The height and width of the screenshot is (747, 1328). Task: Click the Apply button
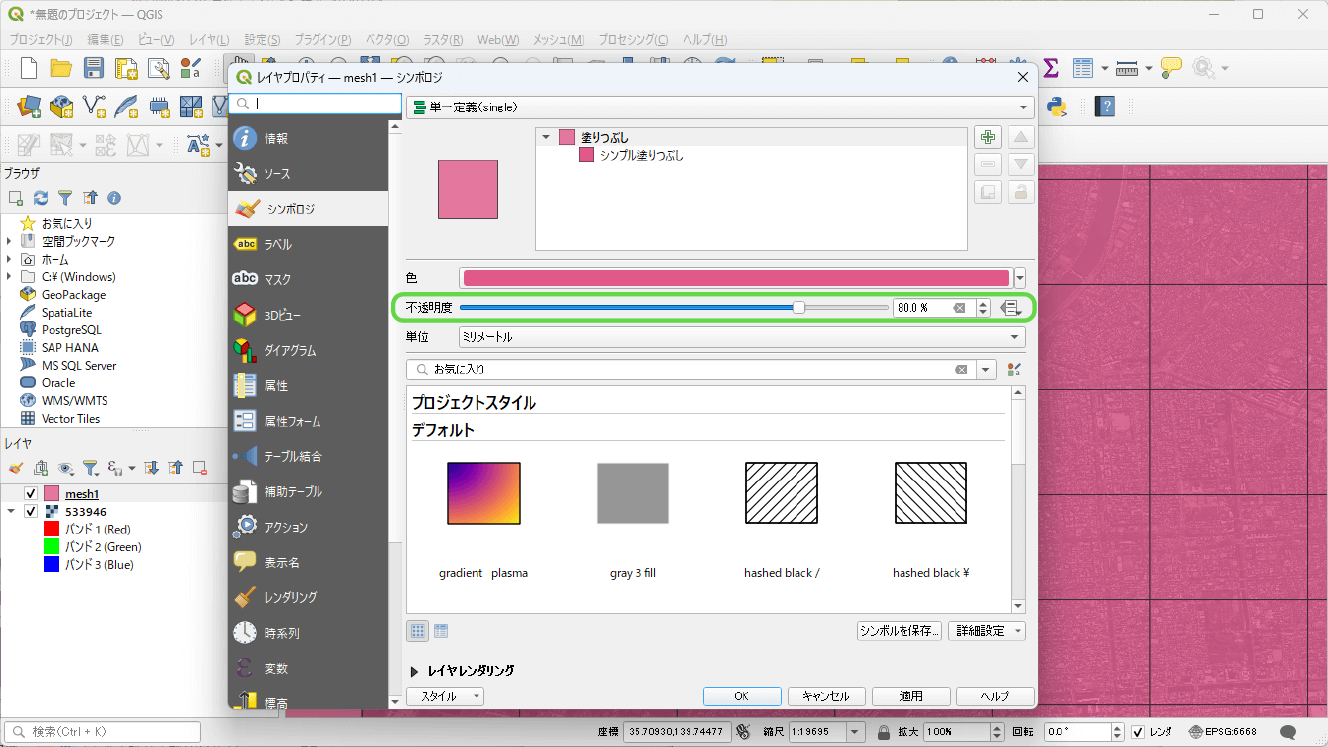tap(910, 696)
